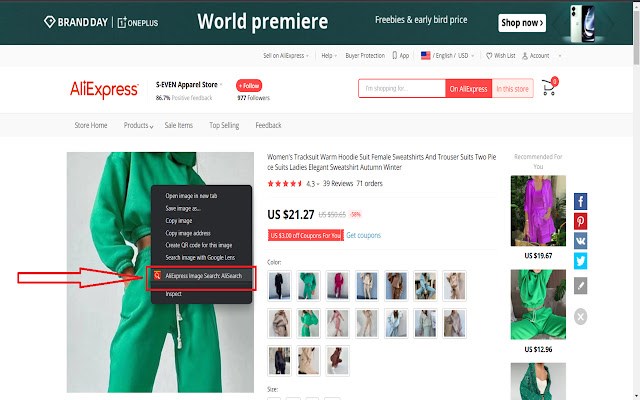Select the last color swatch in first row
This screenshot has height=400, width=640.
[x=454, y=285]
